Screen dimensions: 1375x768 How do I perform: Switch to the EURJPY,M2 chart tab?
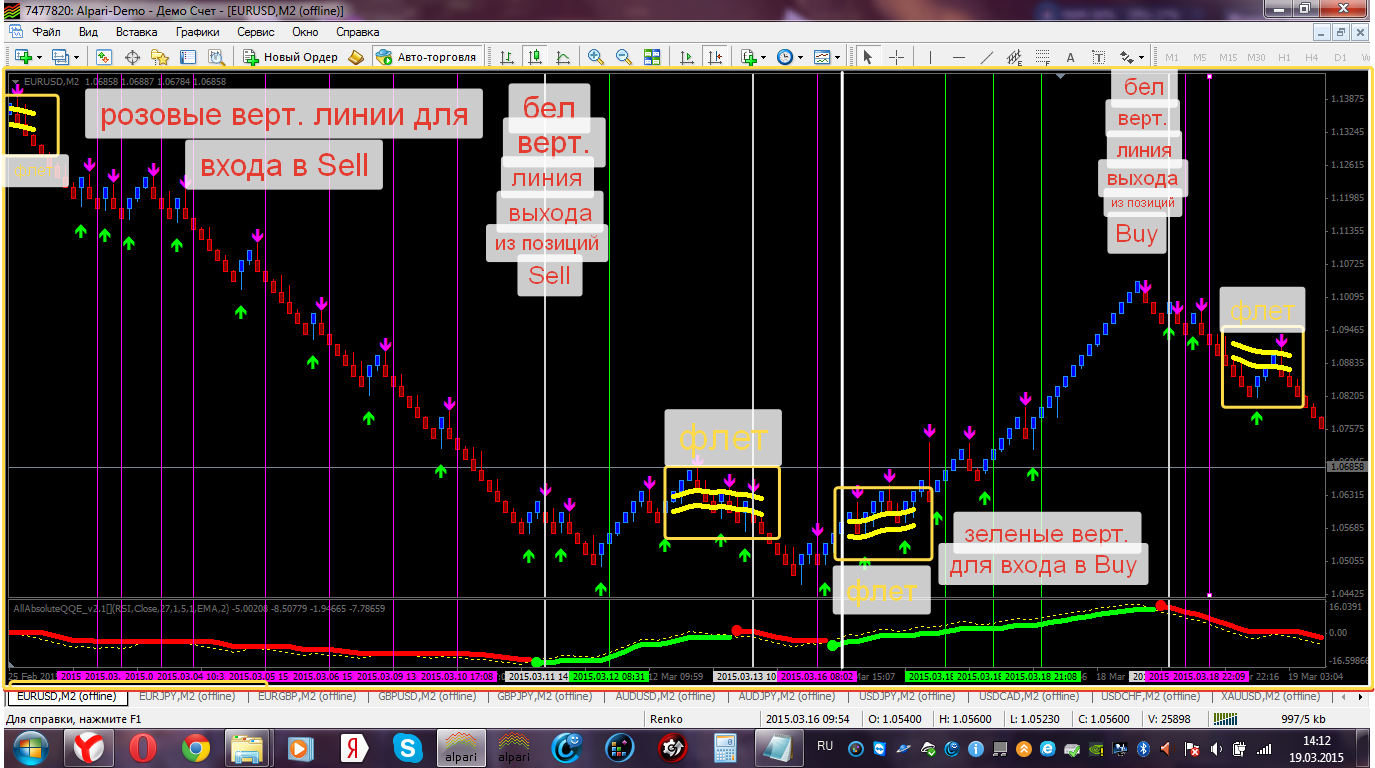[187, 696]
